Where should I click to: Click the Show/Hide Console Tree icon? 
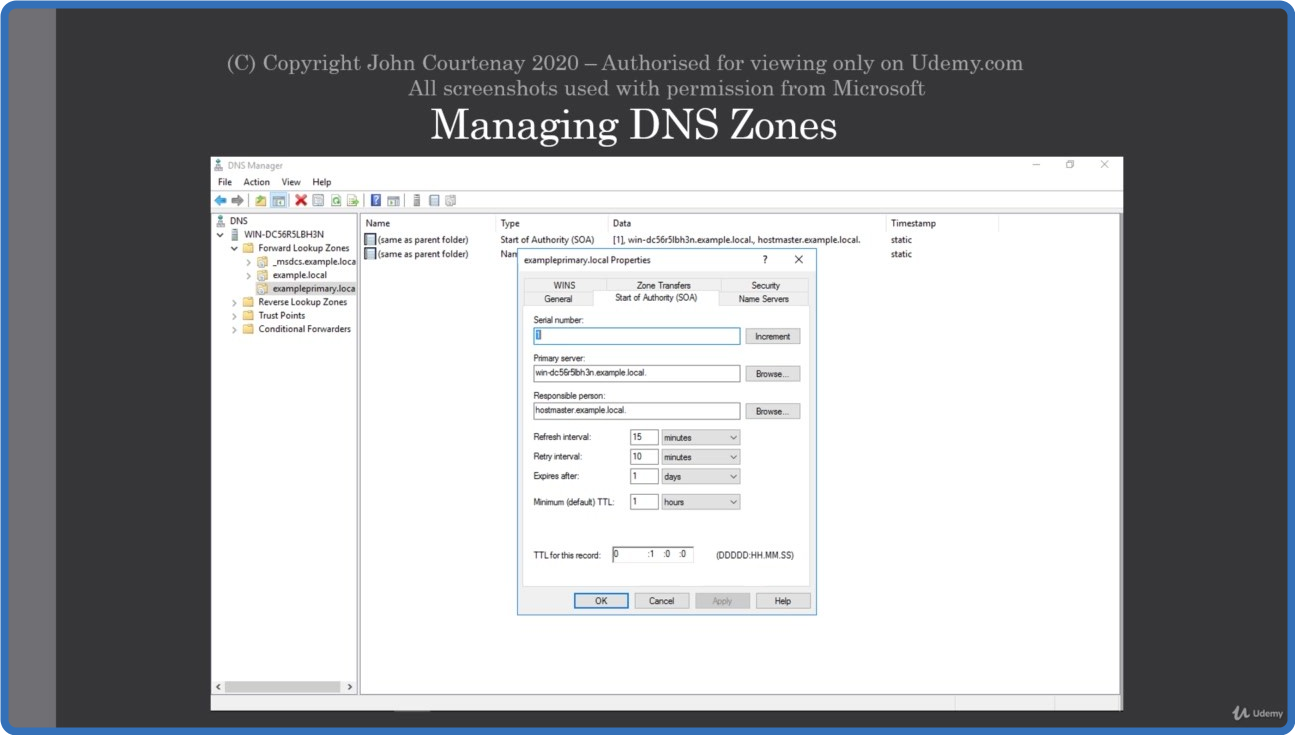tap(278, 201)
